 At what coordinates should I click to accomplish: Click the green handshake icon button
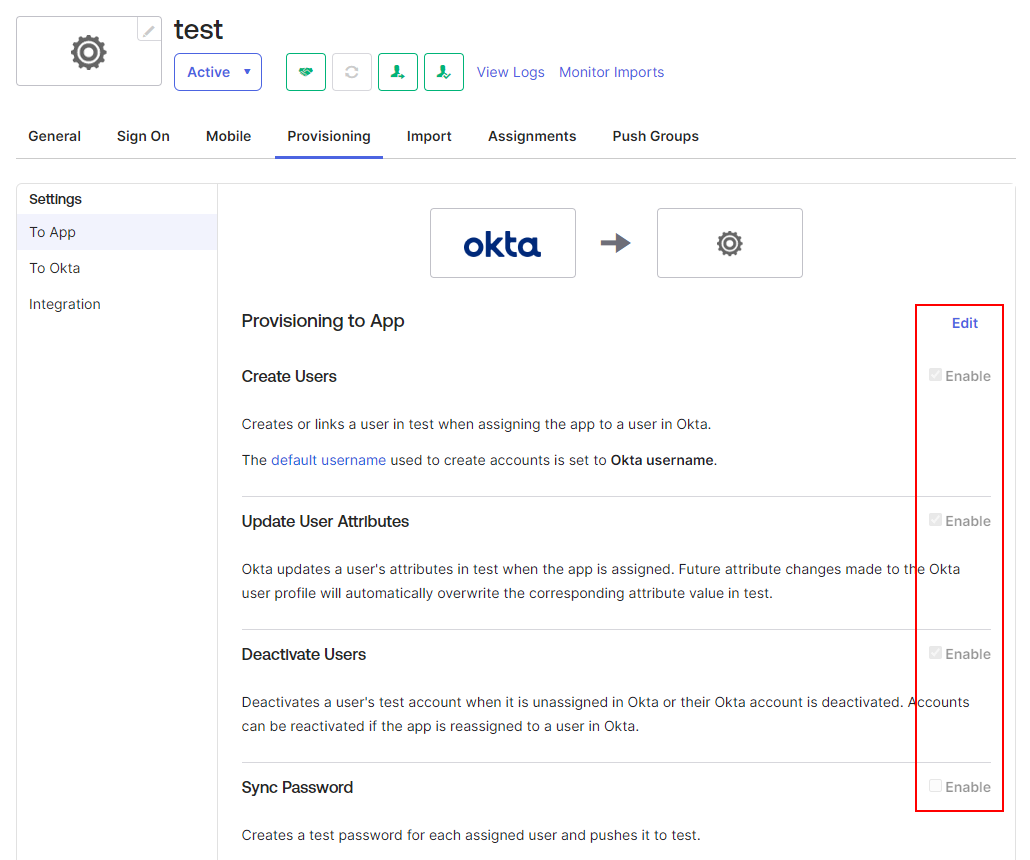[306, 72]
